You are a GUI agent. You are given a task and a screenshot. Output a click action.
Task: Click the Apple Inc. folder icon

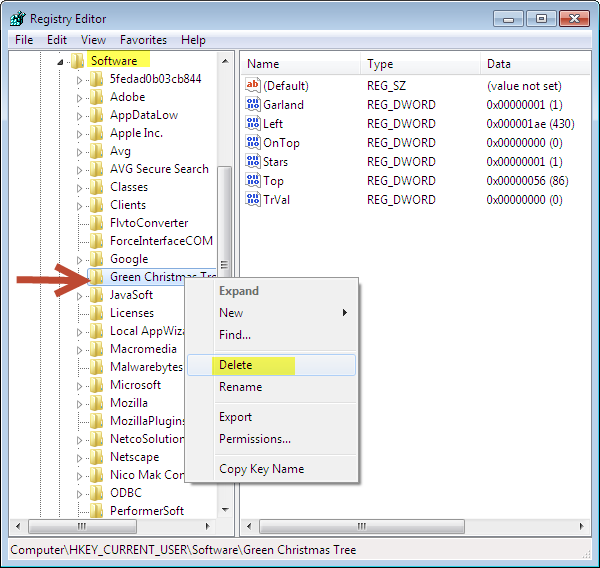[96, 133]
